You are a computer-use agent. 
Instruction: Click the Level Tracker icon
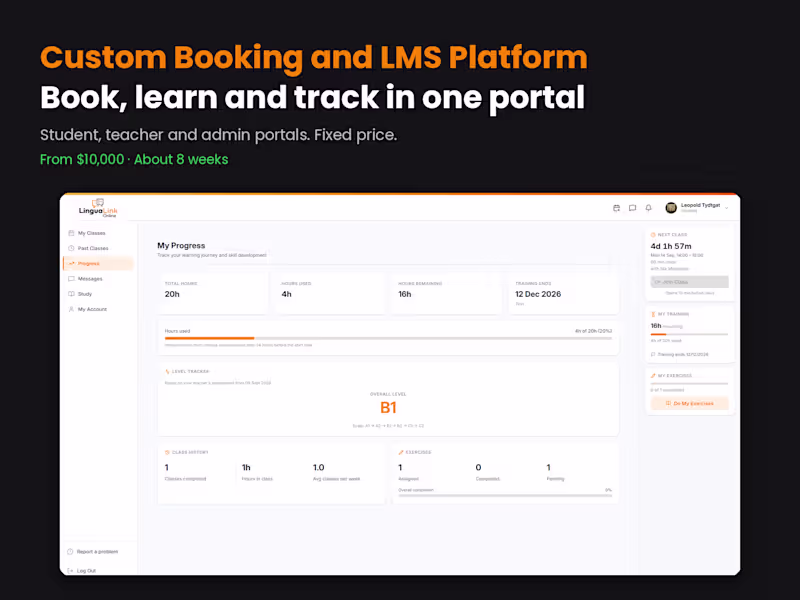click(167, 371)
